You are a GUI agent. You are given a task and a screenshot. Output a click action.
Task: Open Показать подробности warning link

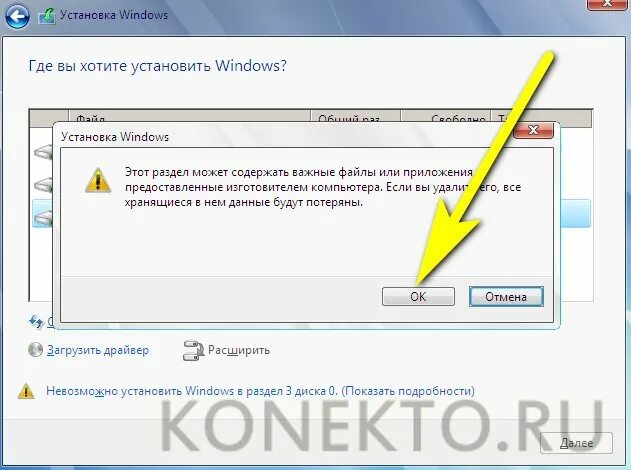pos(408,391)
